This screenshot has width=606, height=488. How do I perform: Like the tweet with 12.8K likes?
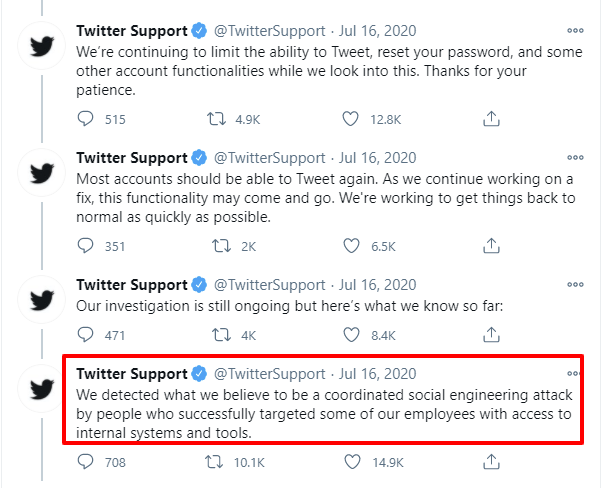(x=351, y=119)
